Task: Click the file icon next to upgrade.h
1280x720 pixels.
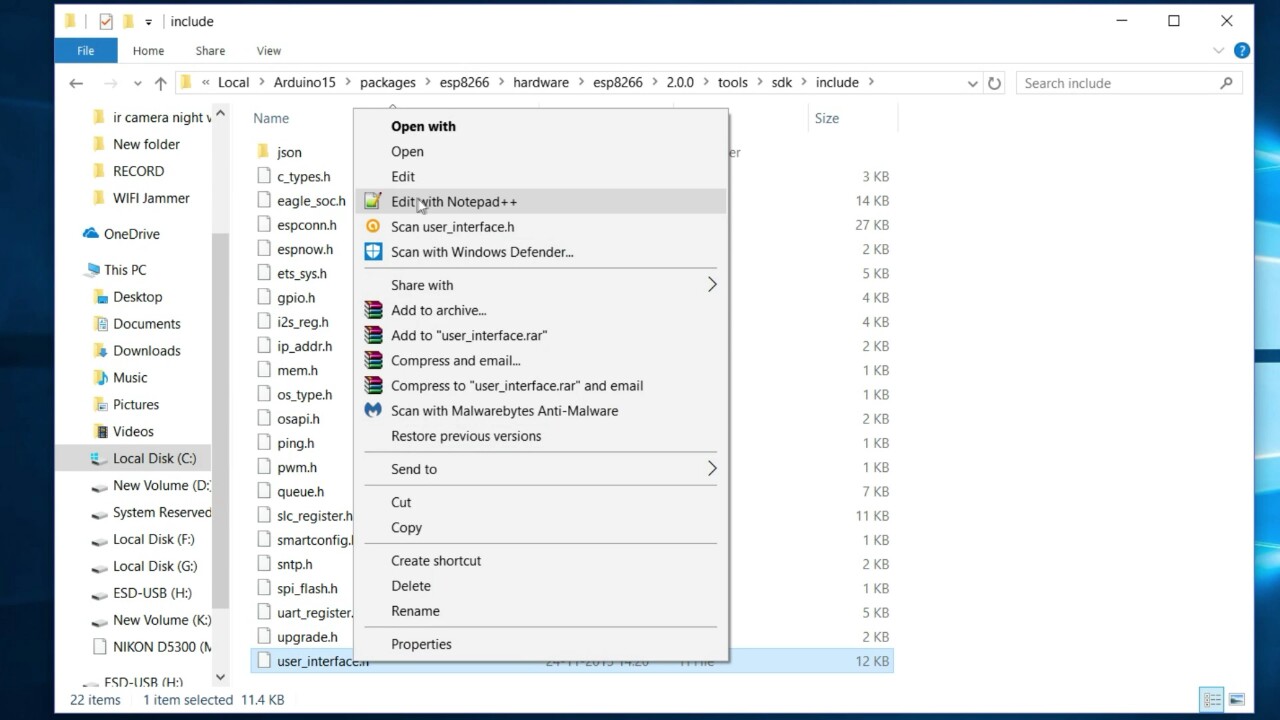Action: pos(264,637)
